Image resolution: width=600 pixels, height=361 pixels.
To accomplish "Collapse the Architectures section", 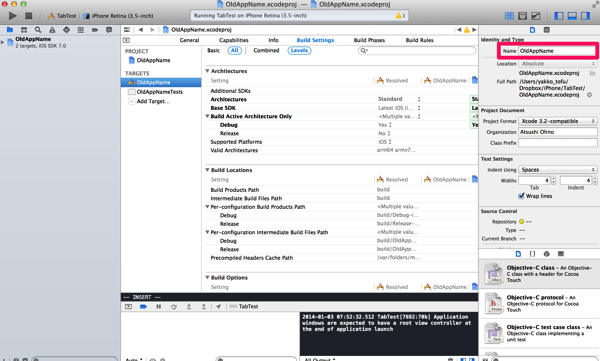I will pyautogui.click(x=207, y=71).
